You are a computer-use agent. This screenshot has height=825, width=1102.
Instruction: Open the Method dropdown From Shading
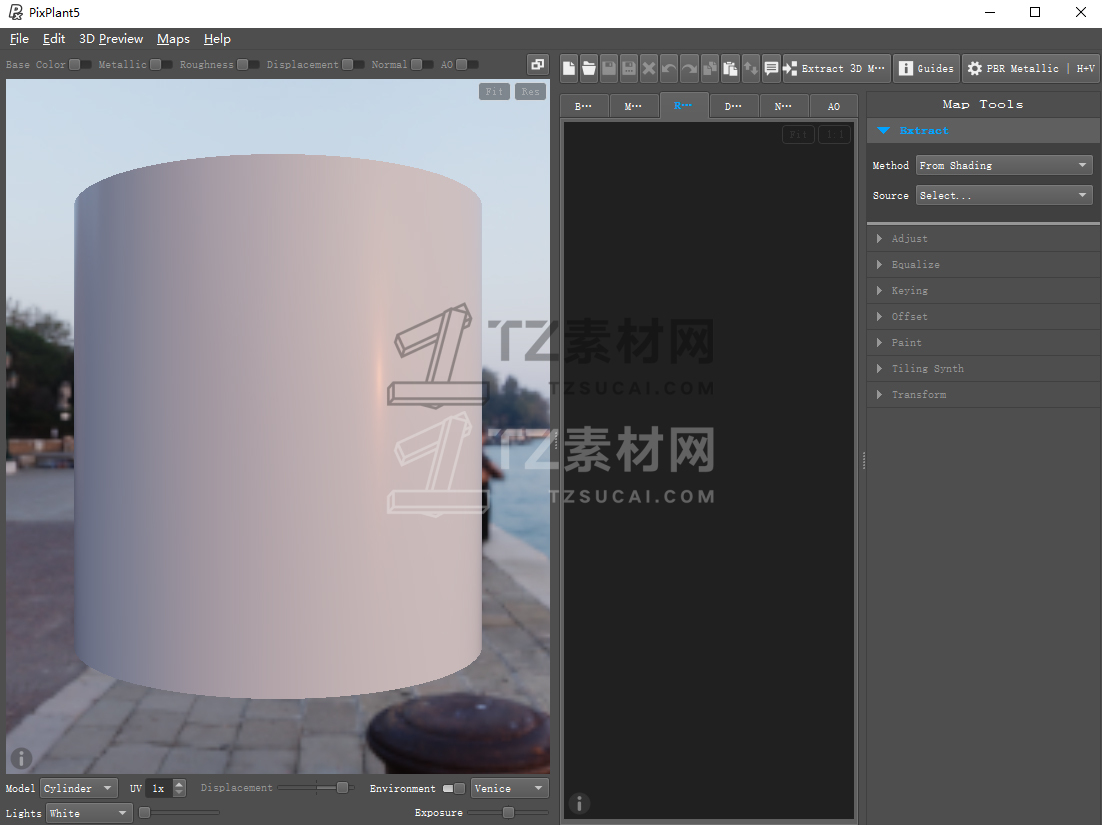(x=1004, y=166)
